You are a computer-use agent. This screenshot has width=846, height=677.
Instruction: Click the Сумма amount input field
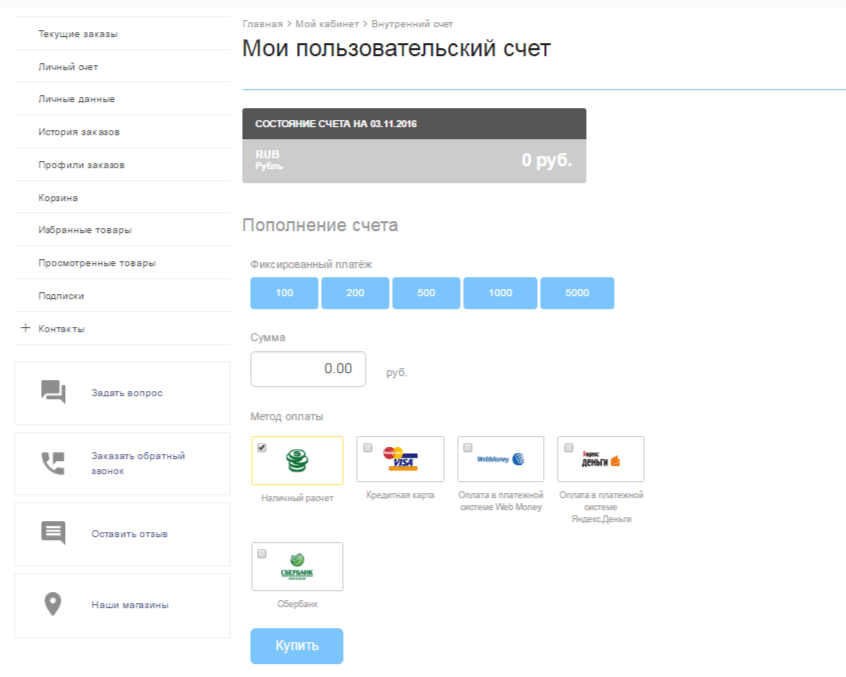(x=308, y=369)
